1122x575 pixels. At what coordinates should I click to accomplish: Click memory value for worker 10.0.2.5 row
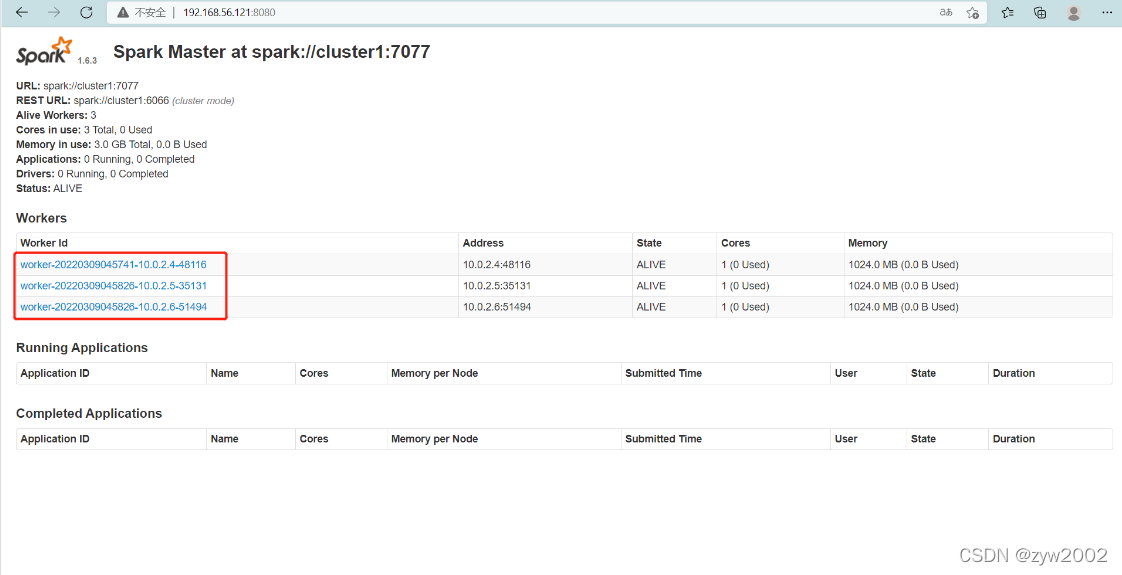903,285
